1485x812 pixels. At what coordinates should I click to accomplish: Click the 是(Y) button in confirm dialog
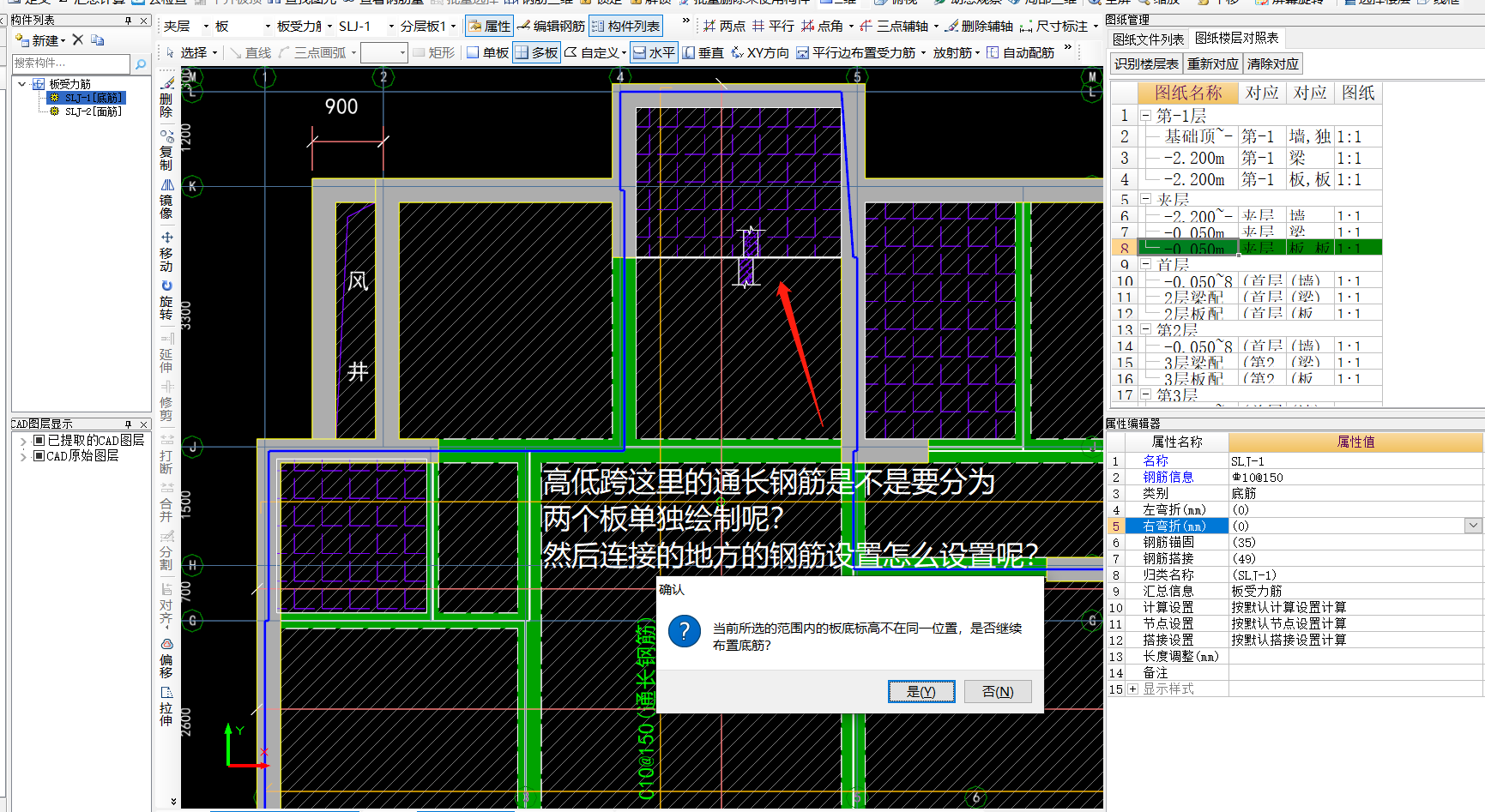[x=921, y=691]
